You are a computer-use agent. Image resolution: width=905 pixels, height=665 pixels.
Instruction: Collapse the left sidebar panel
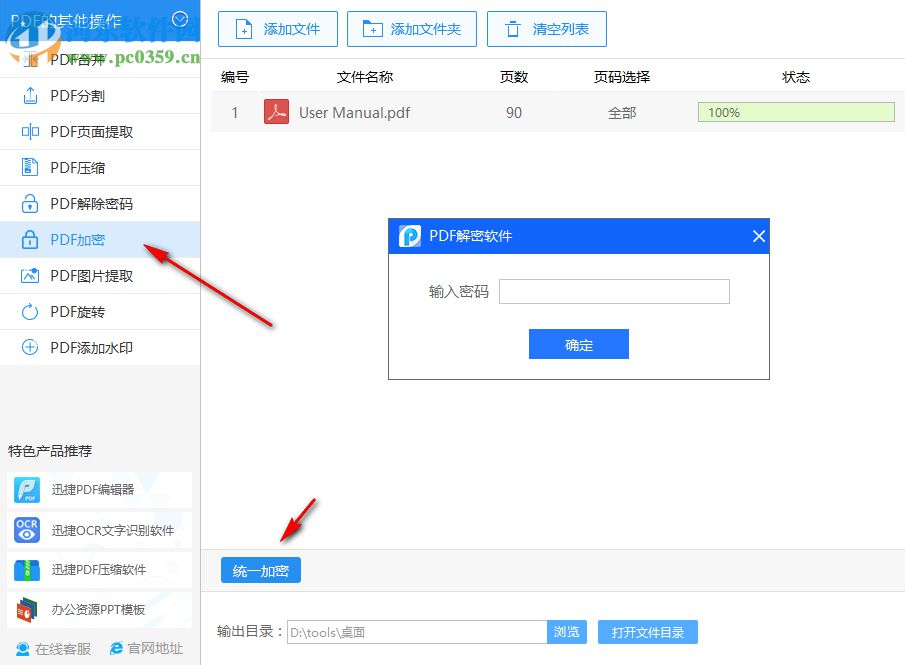(181, 18)
